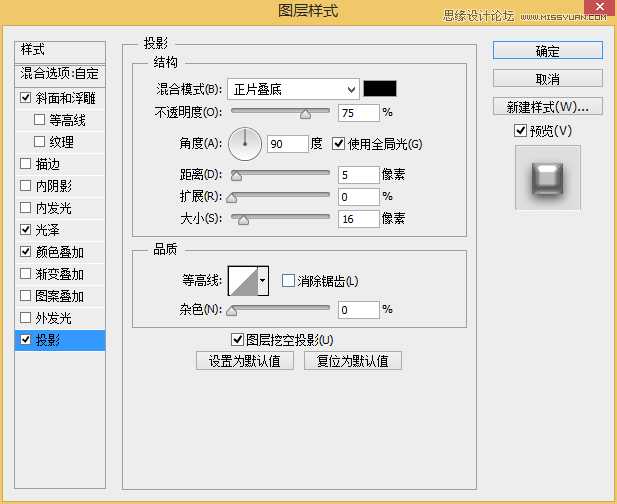Click the angle dial control

(x=245, y=144)
